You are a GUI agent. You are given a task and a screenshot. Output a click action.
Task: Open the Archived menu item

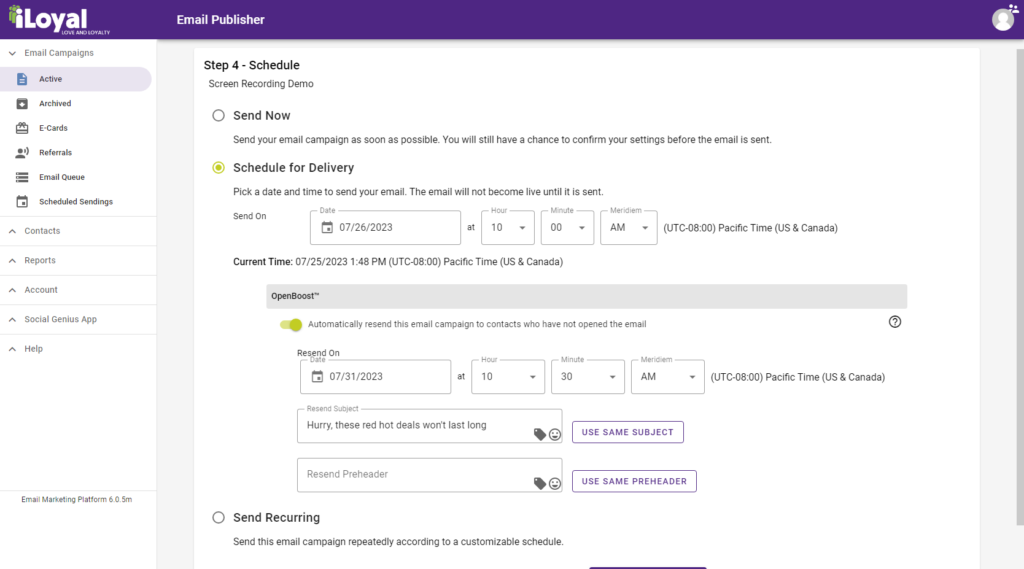point(76,104)
